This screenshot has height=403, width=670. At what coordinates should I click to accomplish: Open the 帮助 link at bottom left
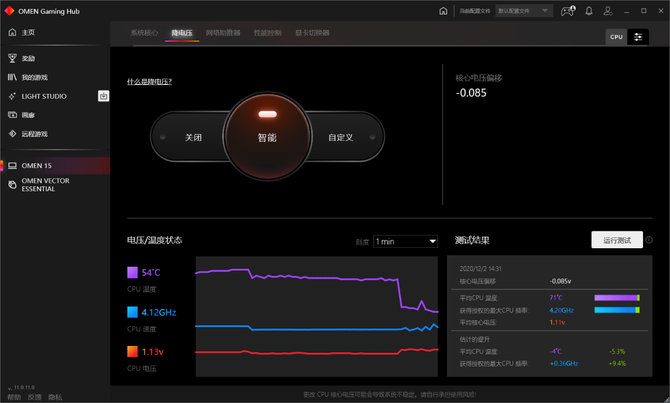14,397
